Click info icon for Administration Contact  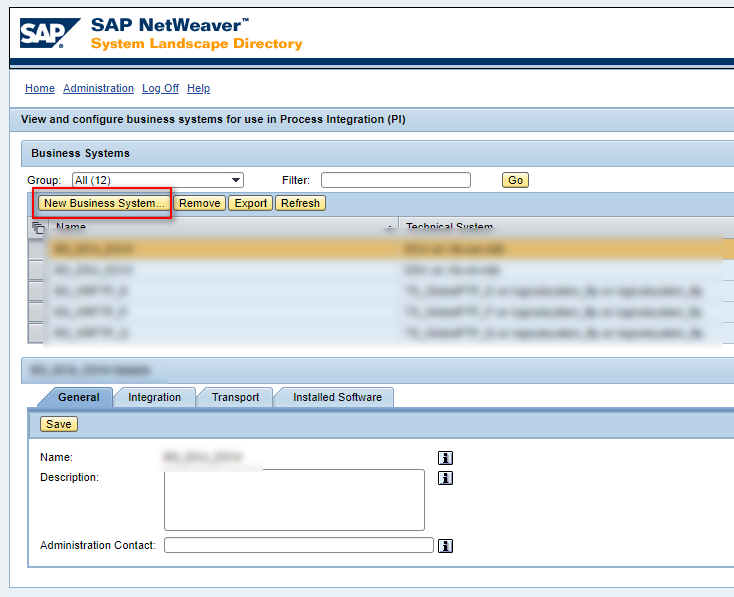tap(446, 546)
